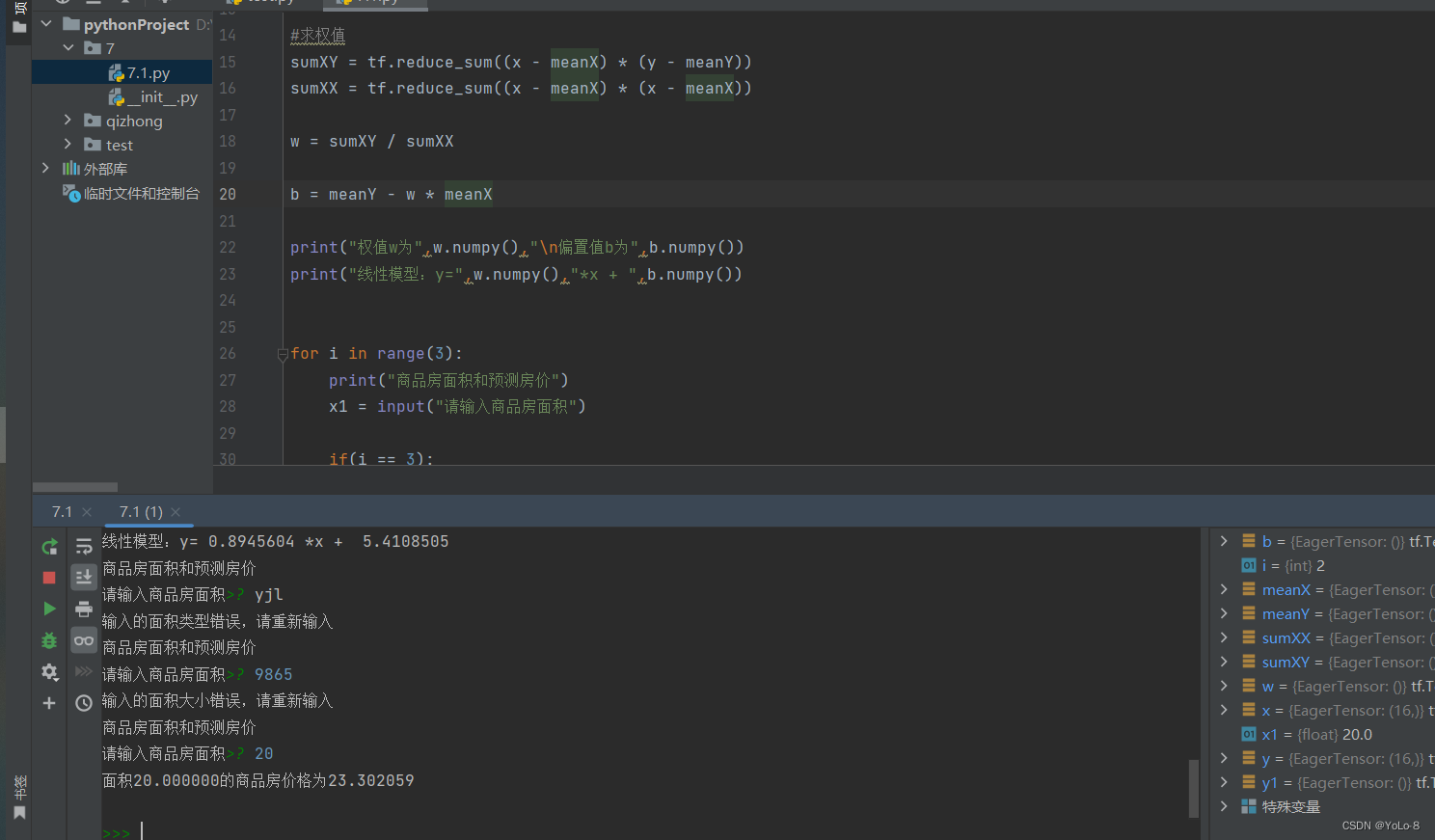Switch to the 7.1 console tab
Viewport: 1435px width, 840px height.
[62, 512]
